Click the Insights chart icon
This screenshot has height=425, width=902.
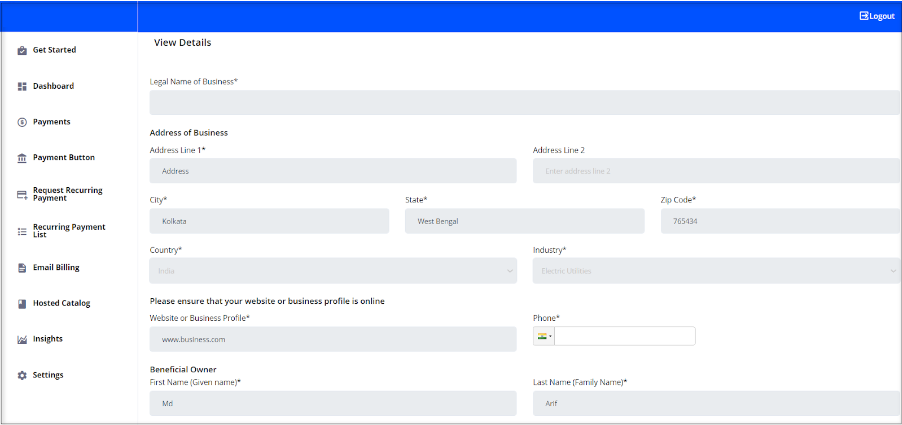click(x=22, y=340)
